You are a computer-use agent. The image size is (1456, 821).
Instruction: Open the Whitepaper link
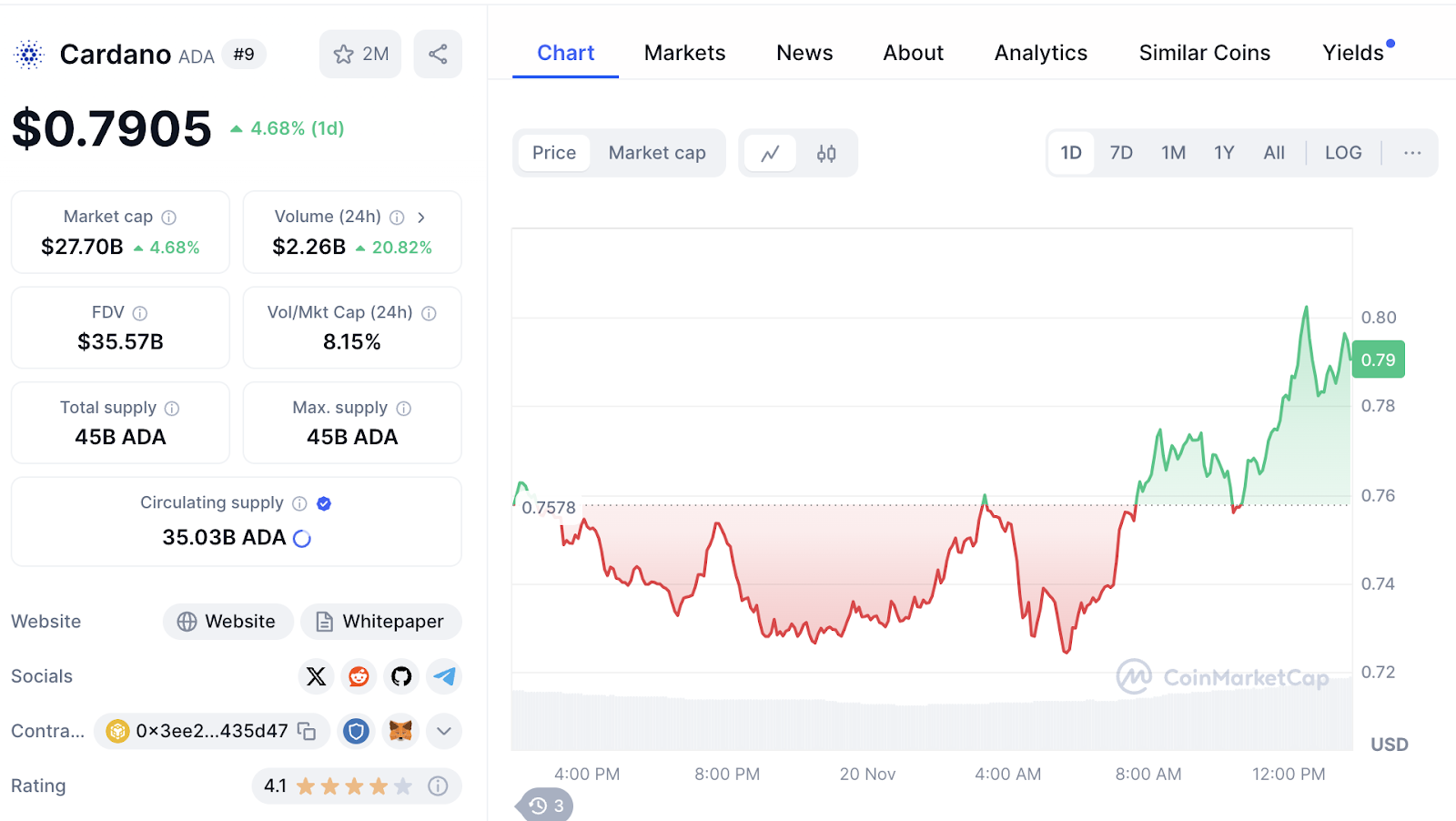coord(380,622)
